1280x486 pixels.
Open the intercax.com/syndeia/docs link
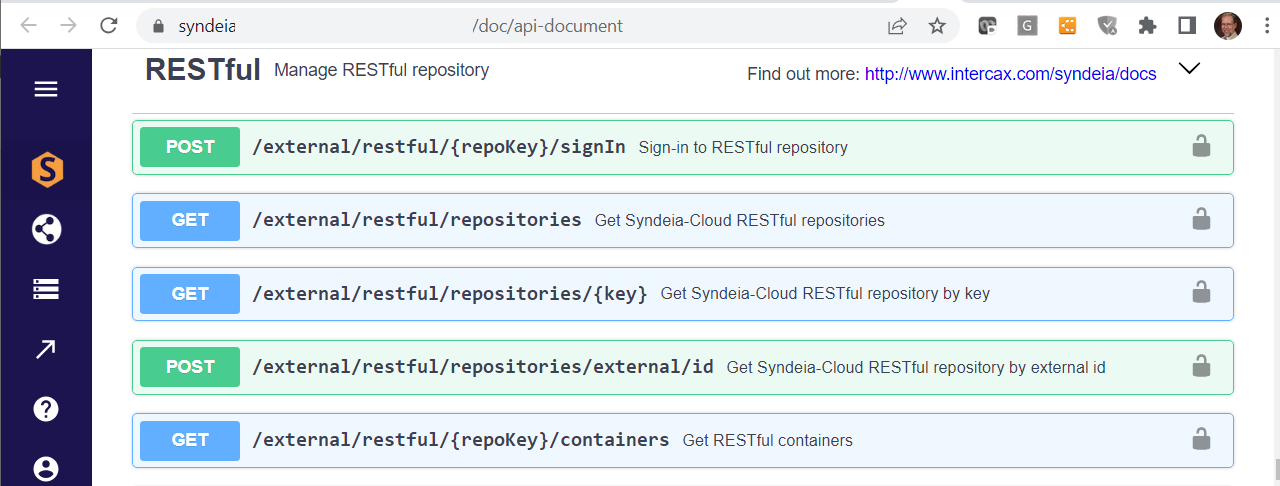tap(1010, 74)
